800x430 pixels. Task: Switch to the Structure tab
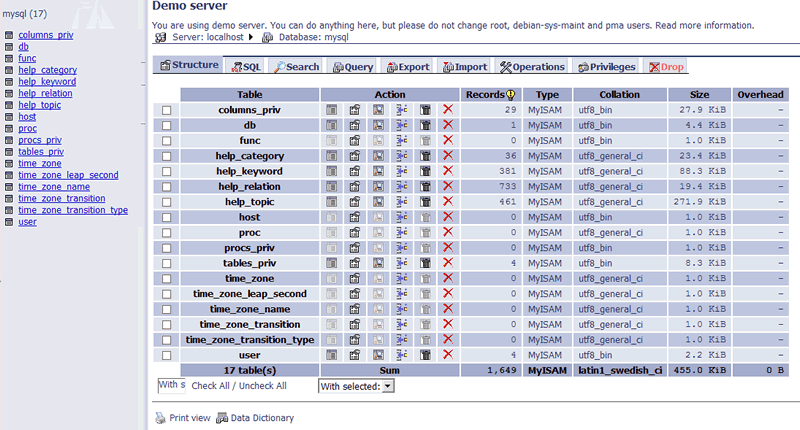click(x=189, y=65)
